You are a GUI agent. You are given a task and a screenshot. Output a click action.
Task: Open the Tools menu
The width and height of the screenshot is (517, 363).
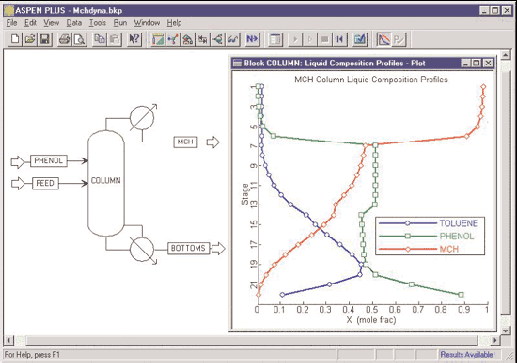point(97,23)
